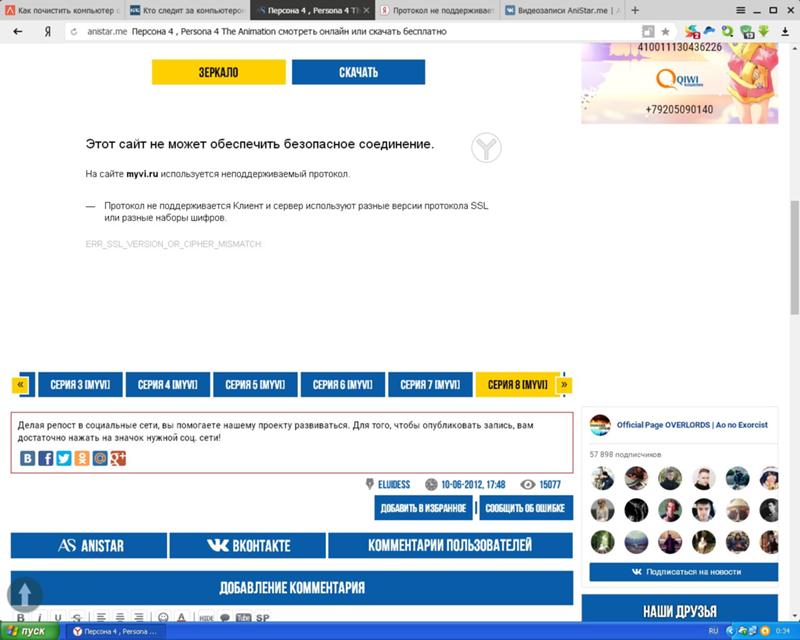
Task: Choose text color with the A icon
Action: coord(182,617)
